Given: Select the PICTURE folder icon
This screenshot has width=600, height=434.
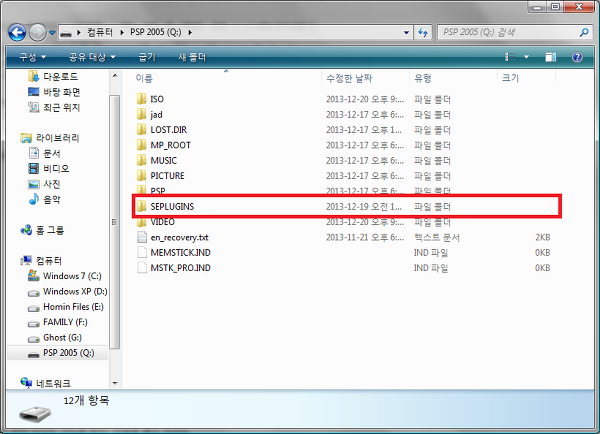Looking at the screenshot, I should (x=141, y=176).
